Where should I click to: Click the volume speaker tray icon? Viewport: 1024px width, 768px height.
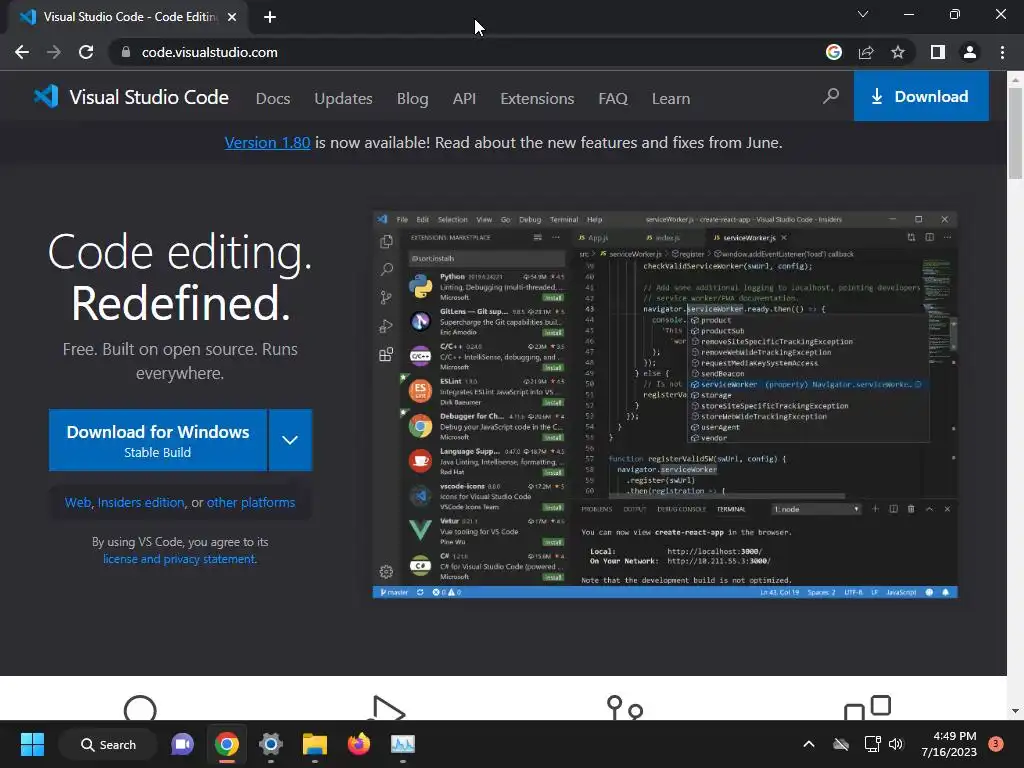895,744
